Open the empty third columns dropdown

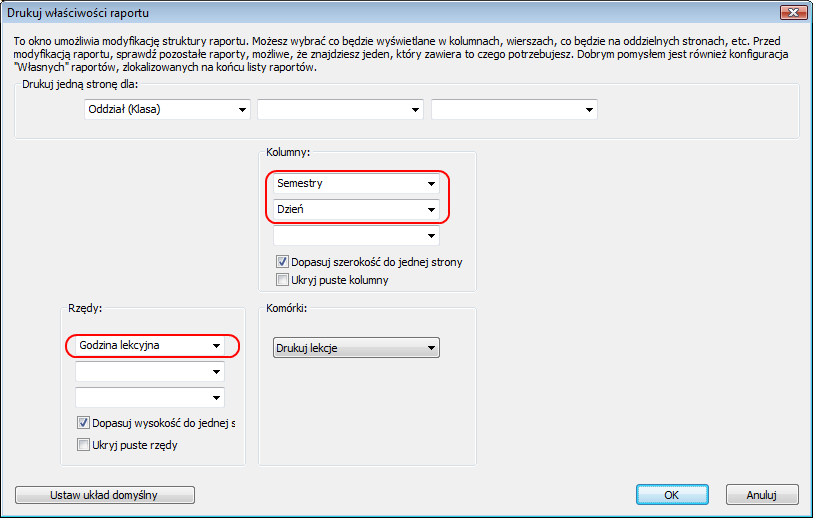(x=356, y=235)
